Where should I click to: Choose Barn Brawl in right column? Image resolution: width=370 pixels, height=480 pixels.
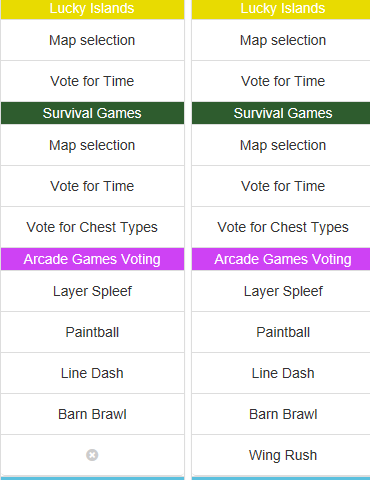[x=281, y=414]
